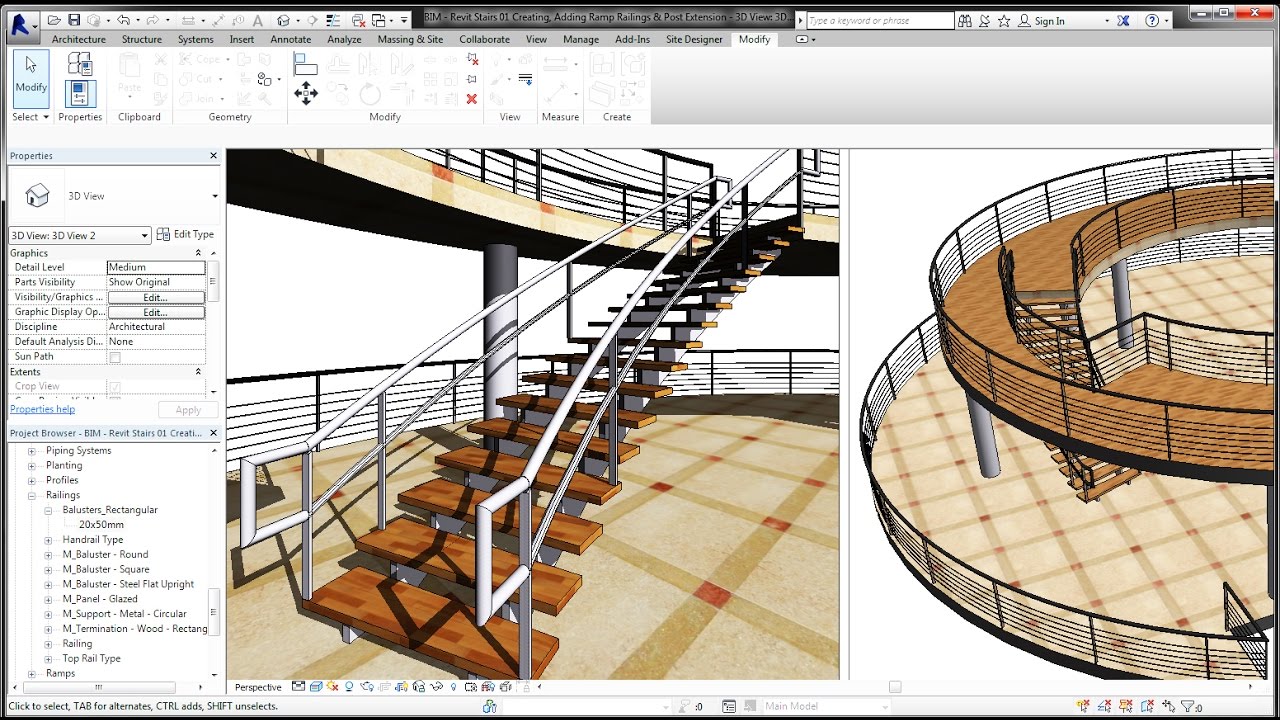
Task: Click the Favorites star icon in title bar
Action: [x=1004, y=20]
